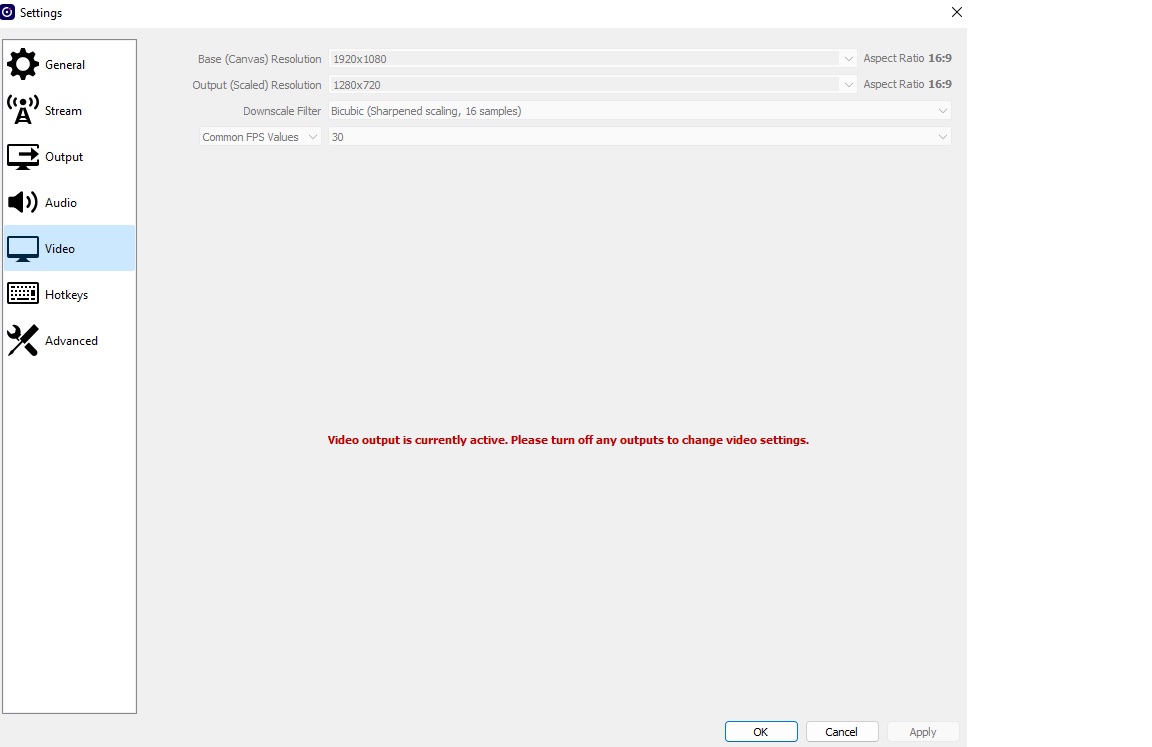Close the Settings window
The image size is (1152, 747).
956,13
